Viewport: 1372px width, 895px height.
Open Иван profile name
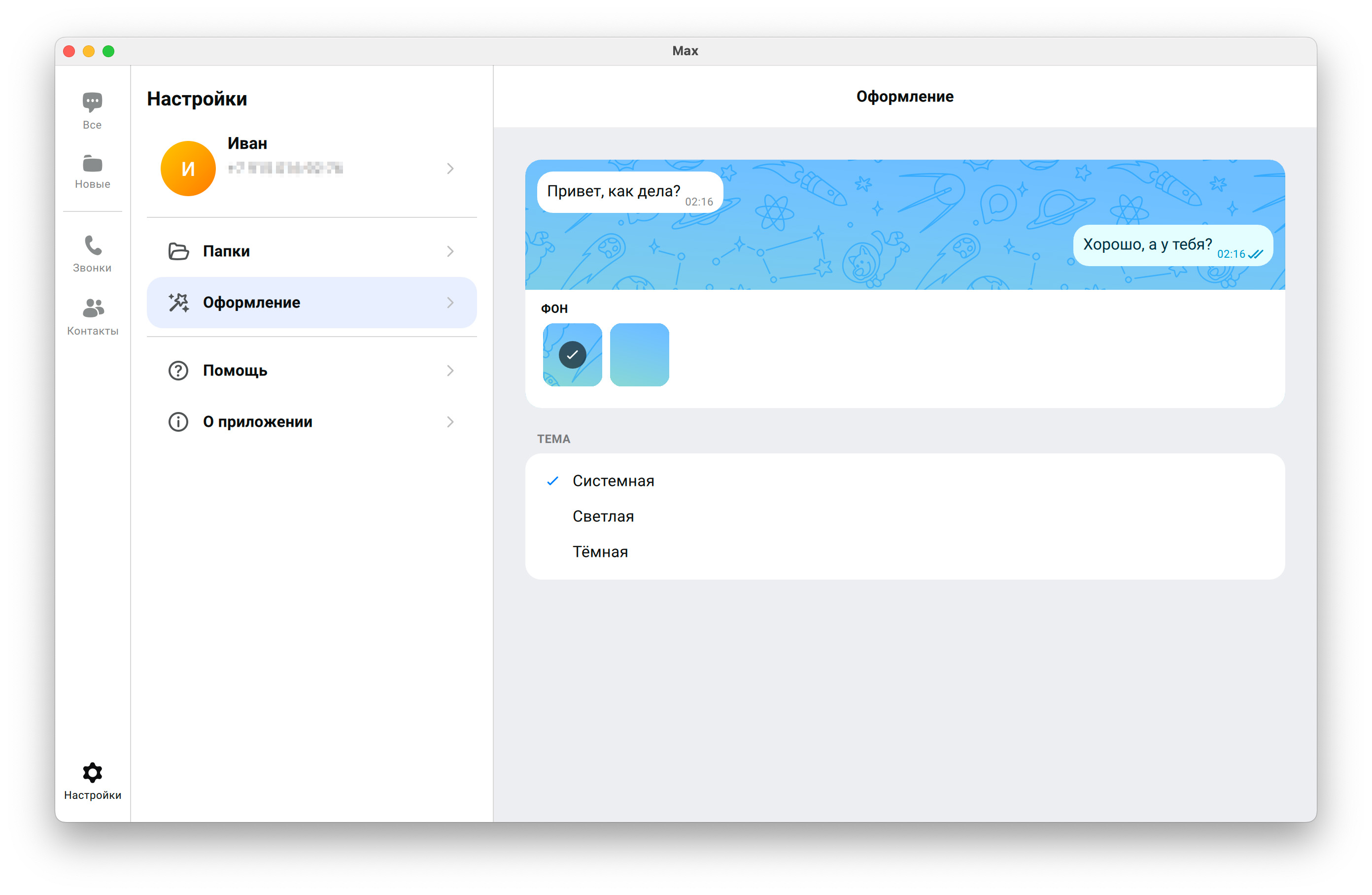tap(247, 143)
